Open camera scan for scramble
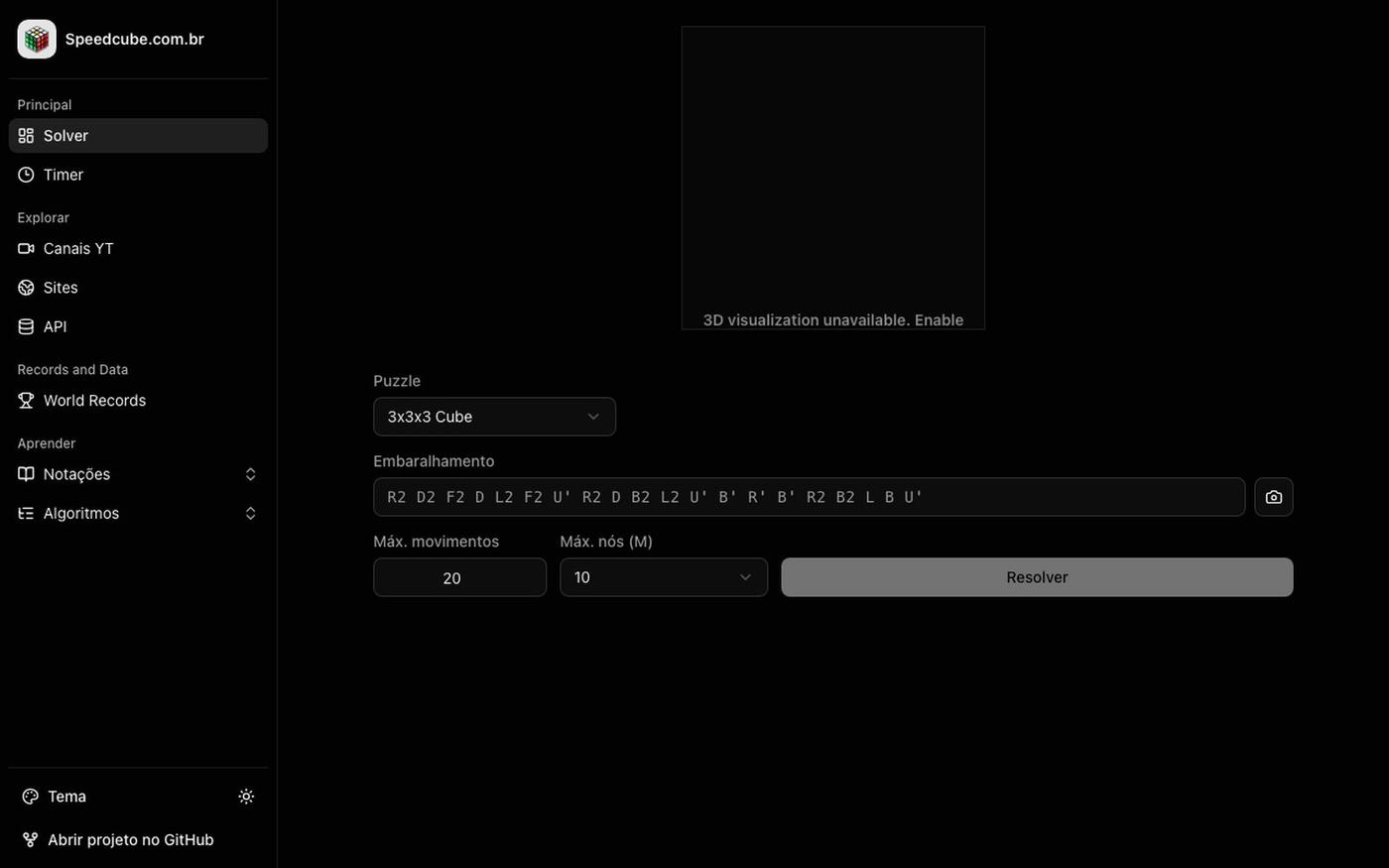The image size is (1389, 868). click(1274, 497)
